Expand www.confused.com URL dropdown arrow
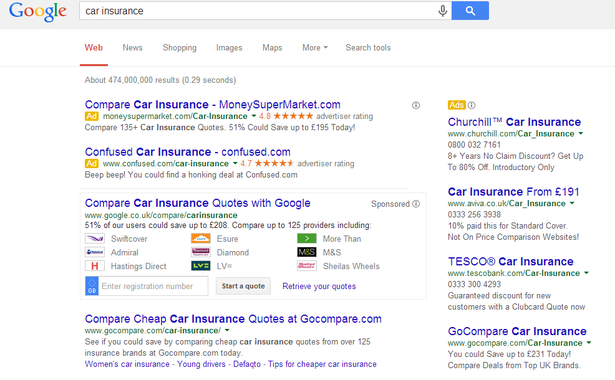 [235, 164]
